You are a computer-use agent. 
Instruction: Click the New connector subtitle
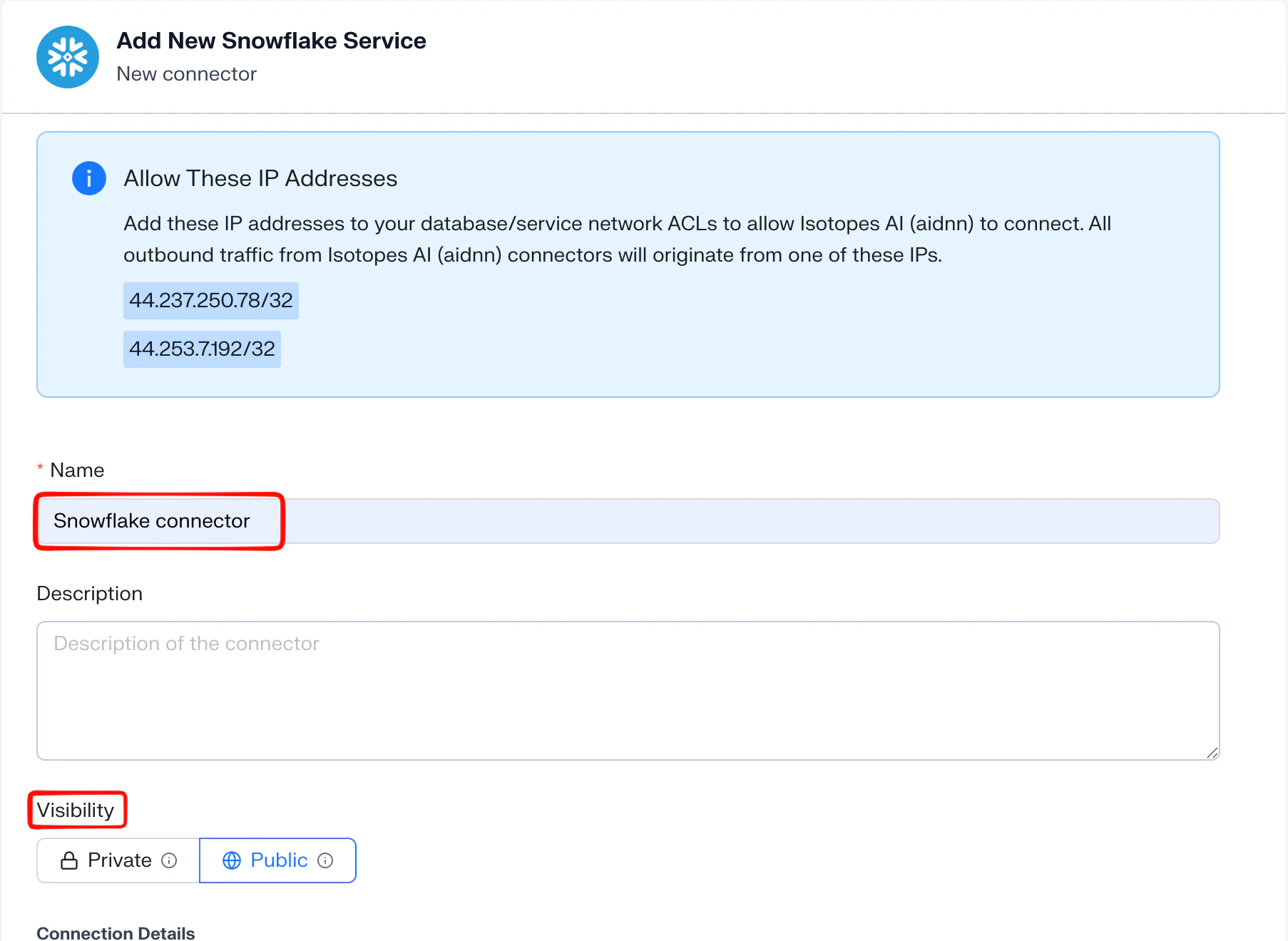[186, 74]
